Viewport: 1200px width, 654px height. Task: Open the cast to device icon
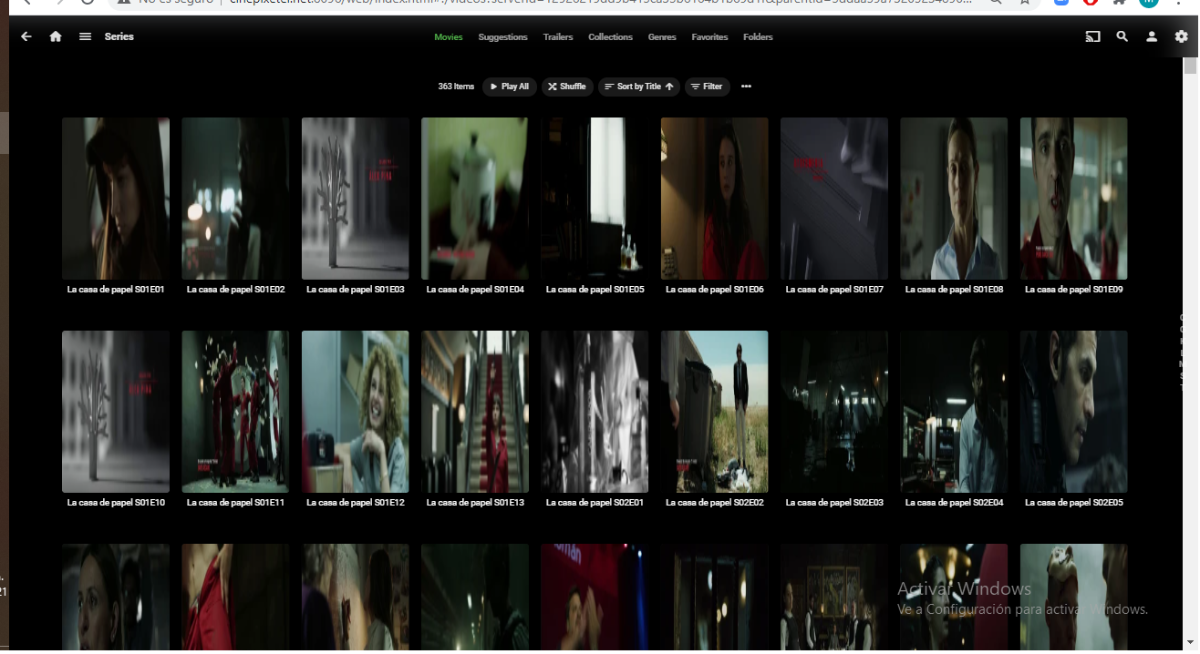pos(1093,37)
